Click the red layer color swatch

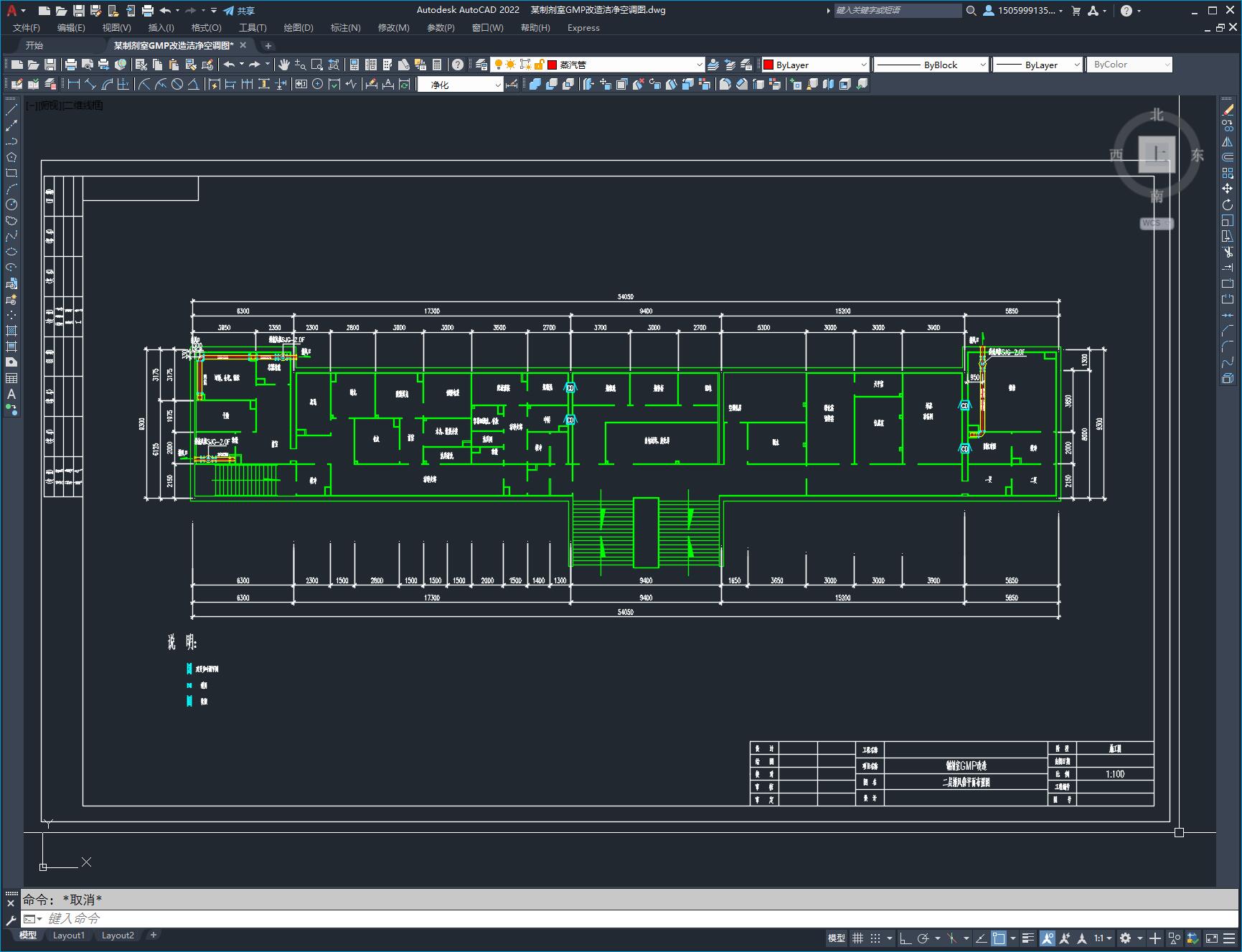552,65
